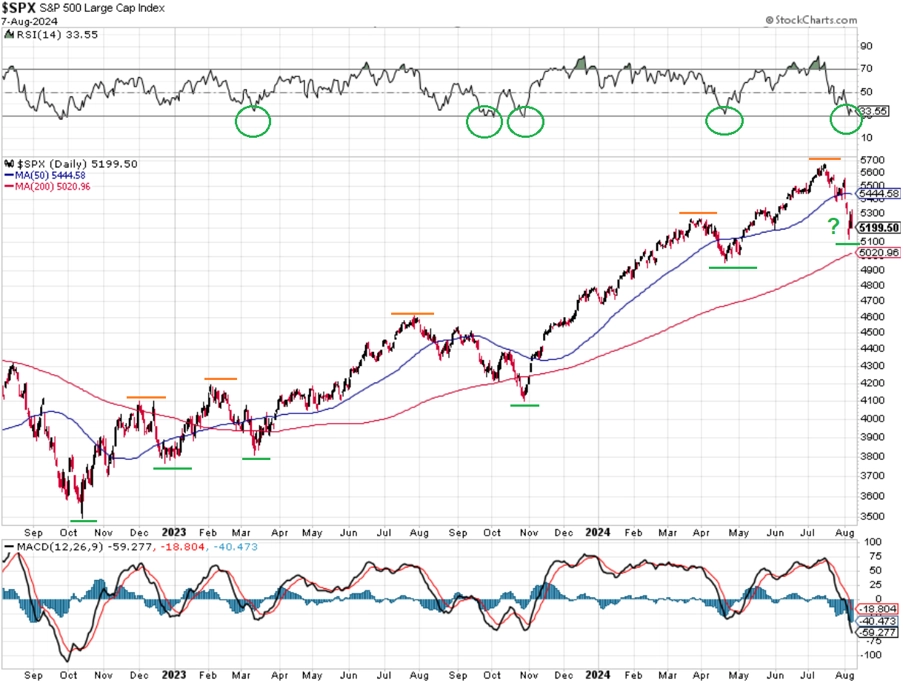Click the green RSI circle at April 2024

pyautogui.click(x=724, y=120)
